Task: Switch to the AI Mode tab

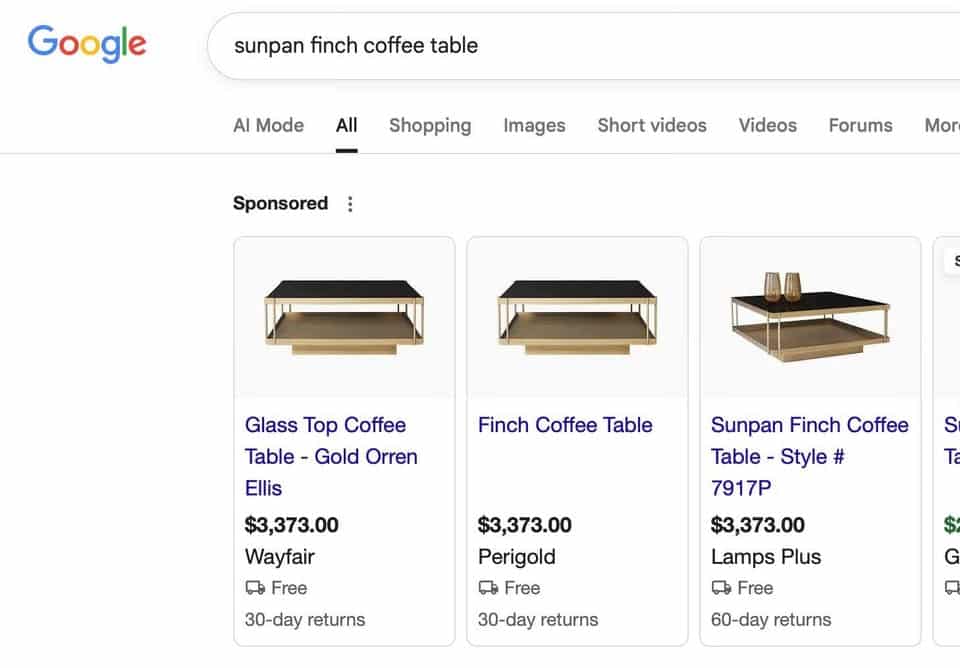Action: click(x=268, y=125)
